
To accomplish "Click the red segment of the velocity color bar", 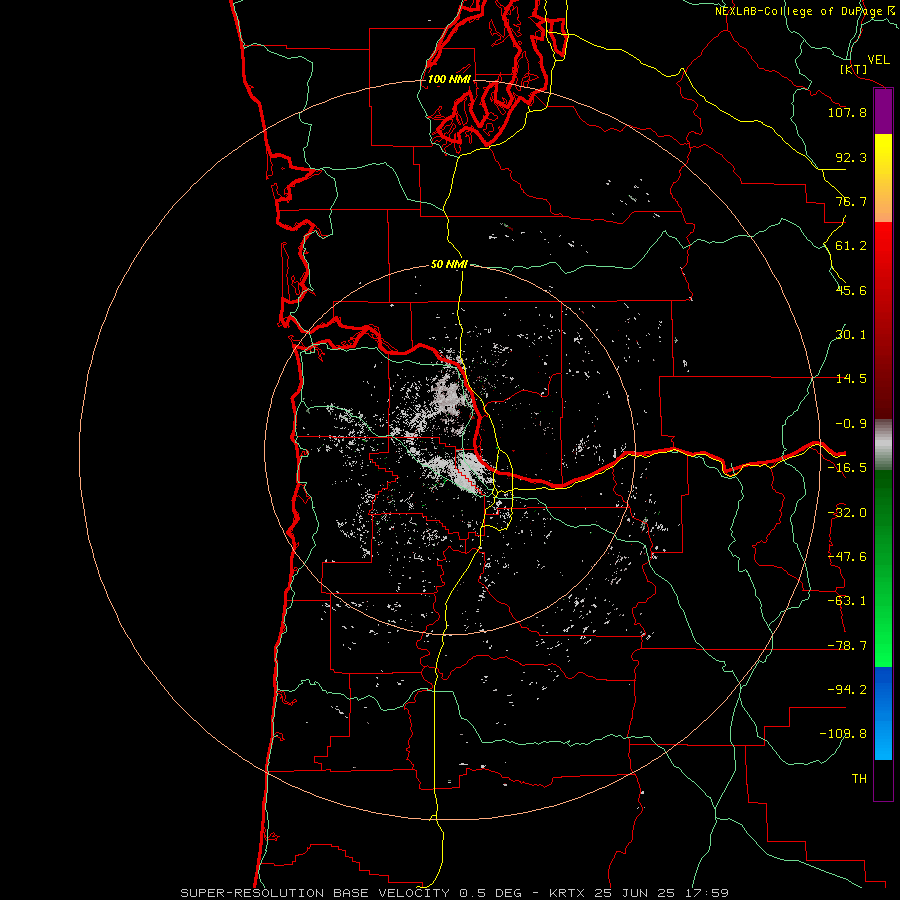I will point(883,319).
